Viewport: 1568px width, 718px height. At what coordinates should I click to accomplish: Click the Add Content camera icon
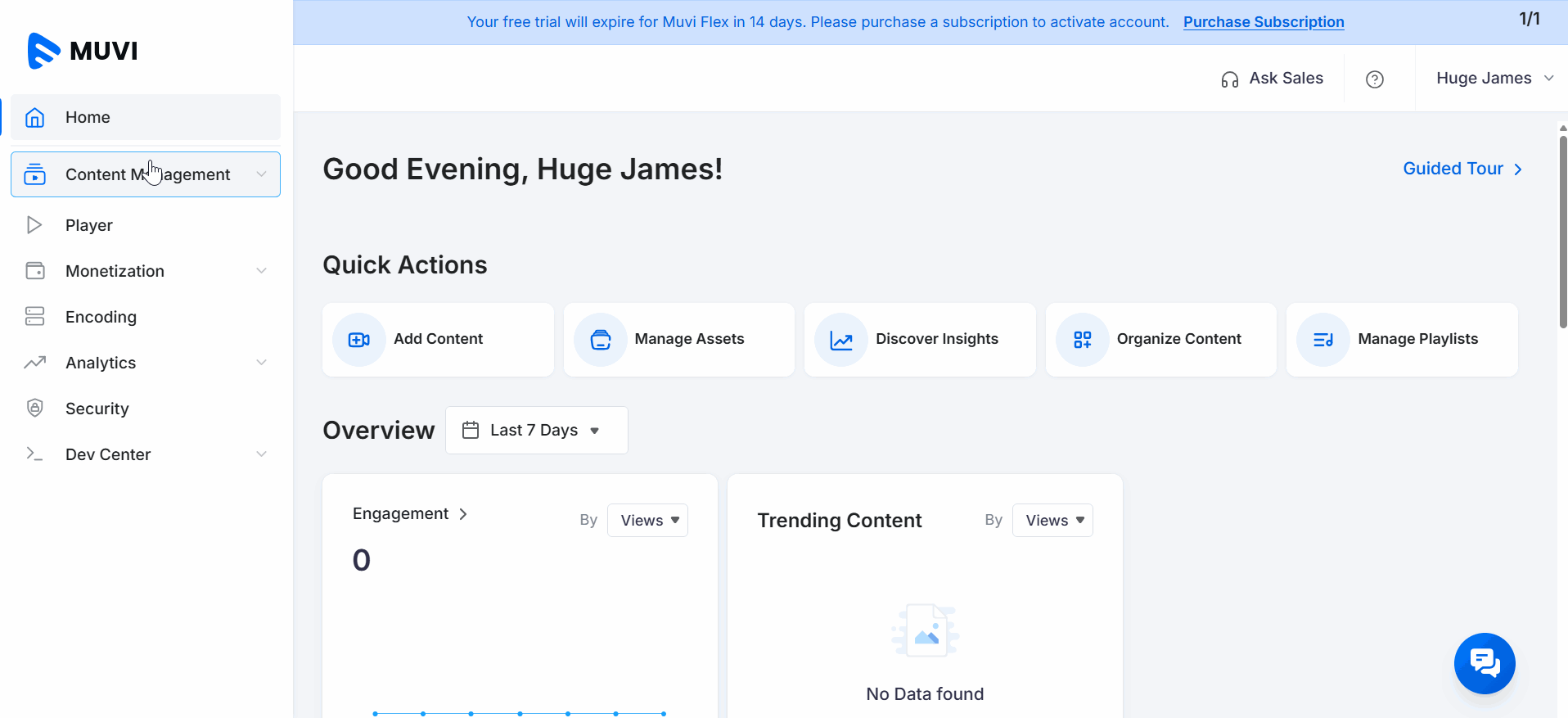click(359, 340)
